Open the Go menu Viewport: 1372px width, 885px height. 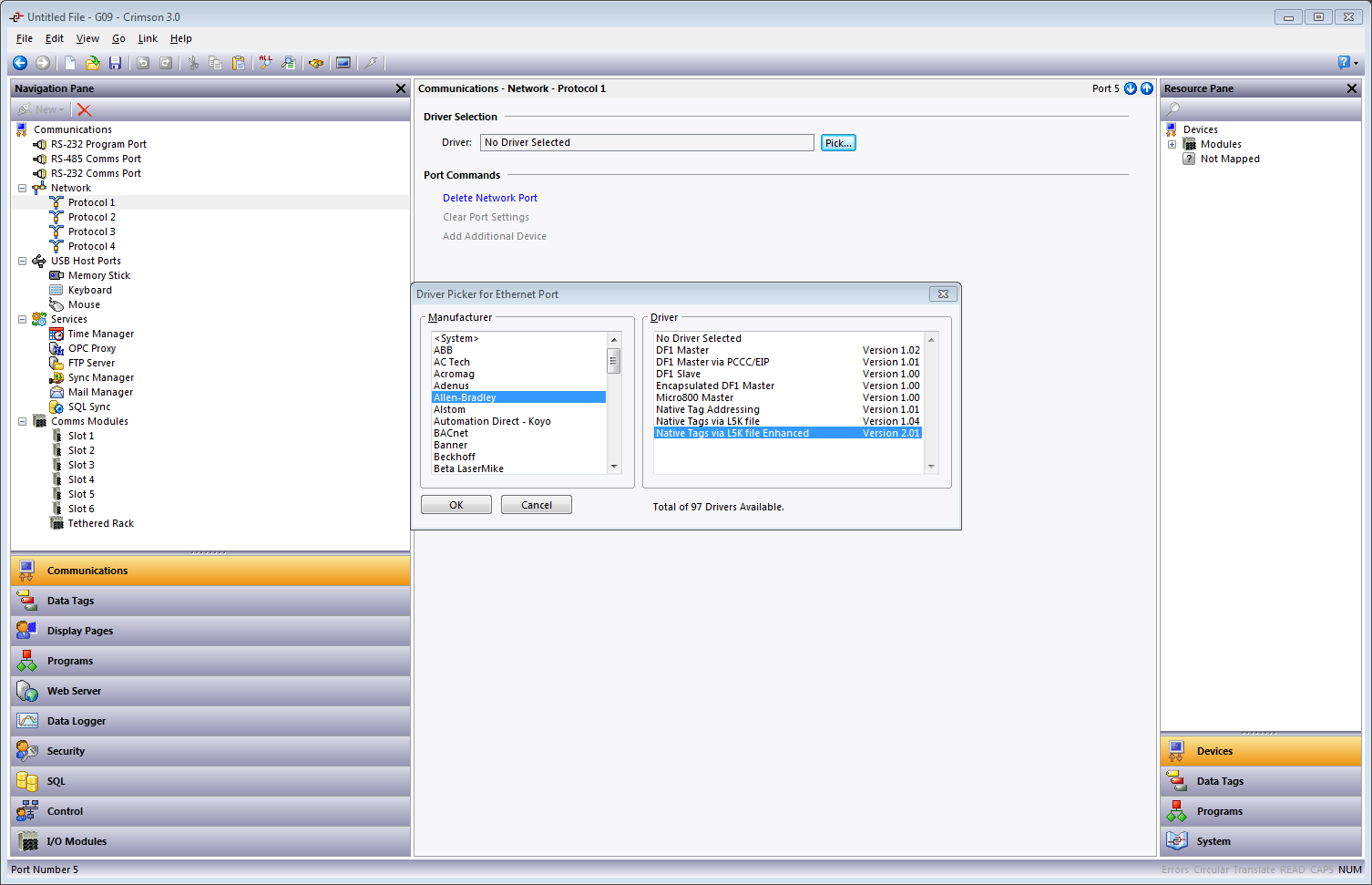coord(118,38)
